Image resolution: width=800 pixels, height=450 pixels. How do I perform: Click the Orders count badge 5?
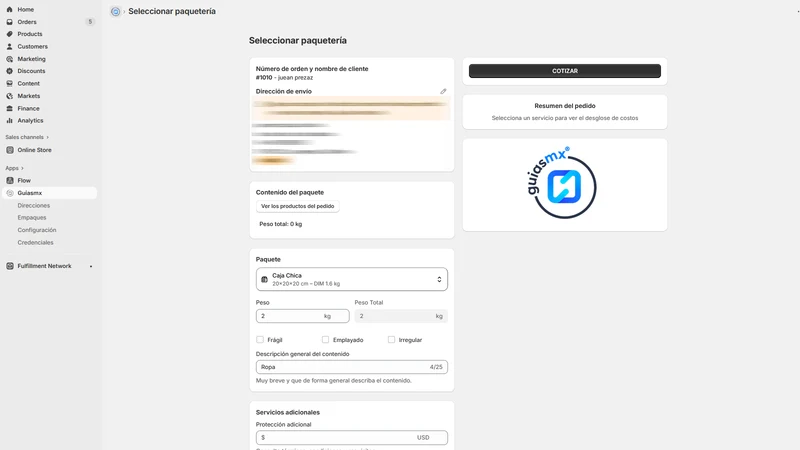[x=90, y=22]
